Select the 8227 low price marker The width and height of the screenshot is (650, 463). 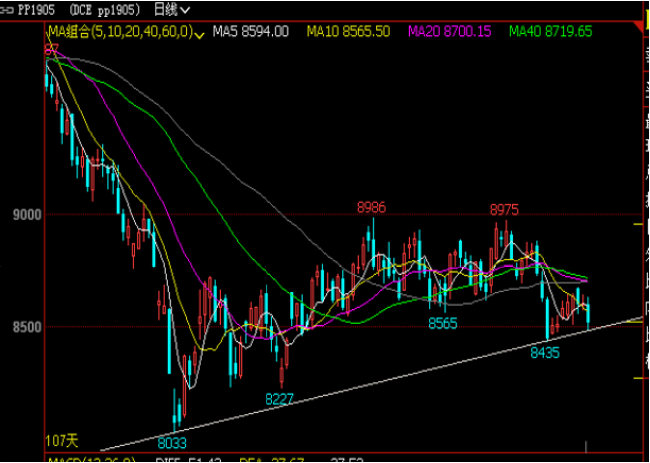pyautogui.click(x=280, y=398)
